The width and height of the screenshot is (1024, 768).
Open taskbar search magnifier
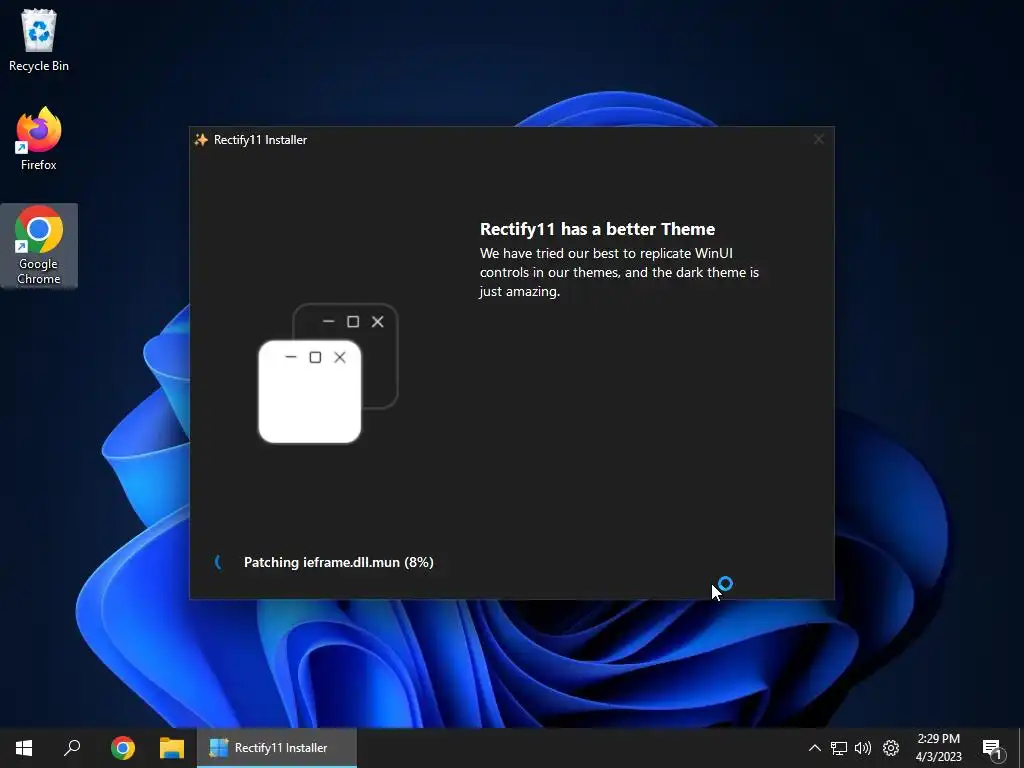[72, 748]
